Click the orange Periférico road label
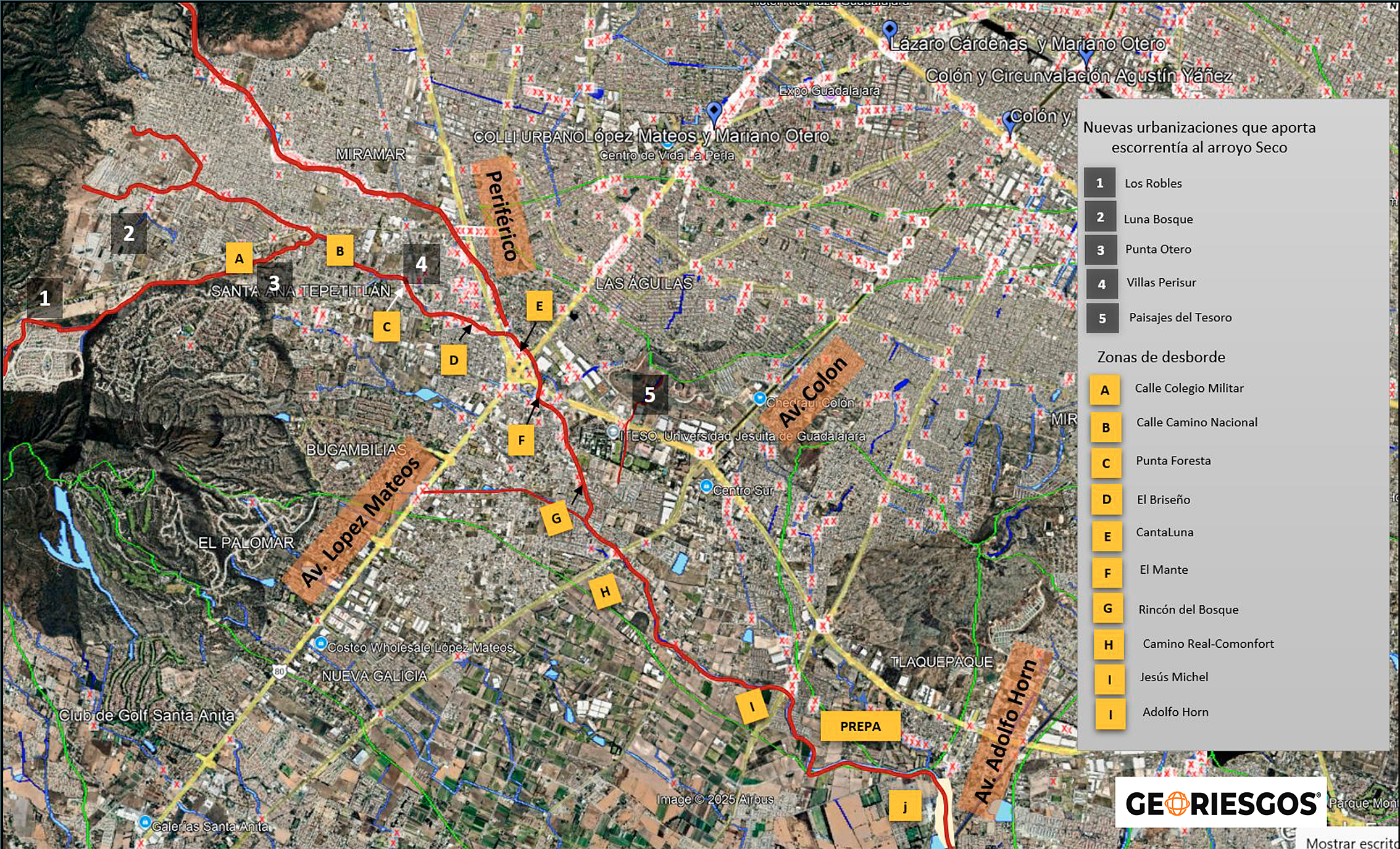 [x=502, y=215]
